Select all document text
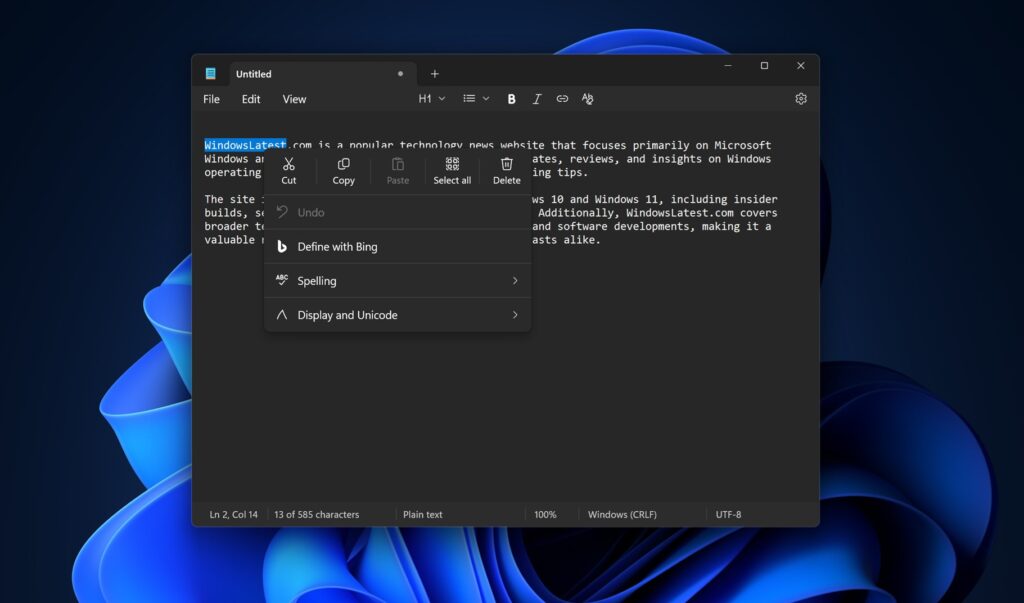 pyautogui.click(x=452, y=170)
